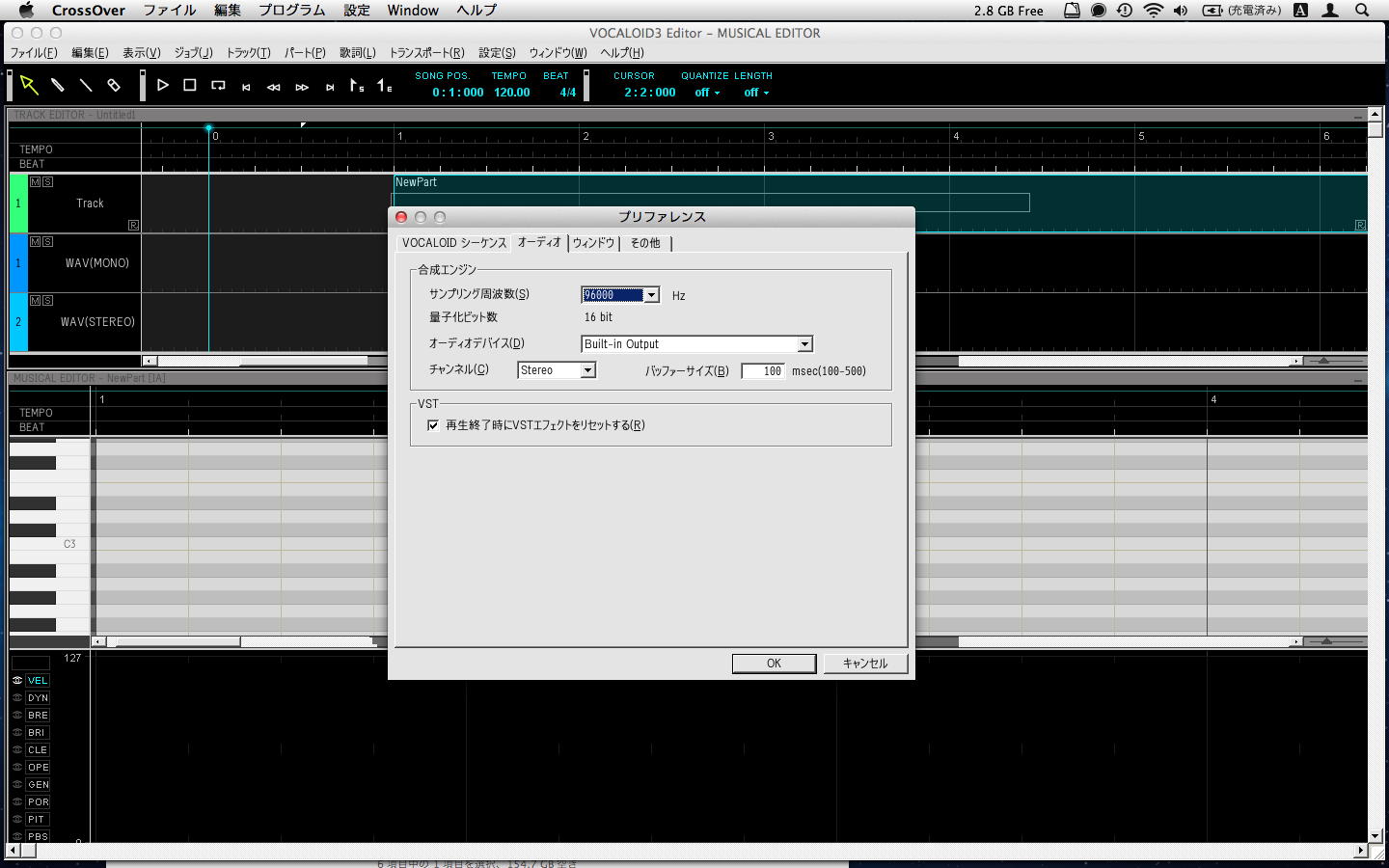The width and height of the screenshot is (1389, 868).
Task: Toggle VST reset after playback checkbox
Action: (x=433, y=424)
